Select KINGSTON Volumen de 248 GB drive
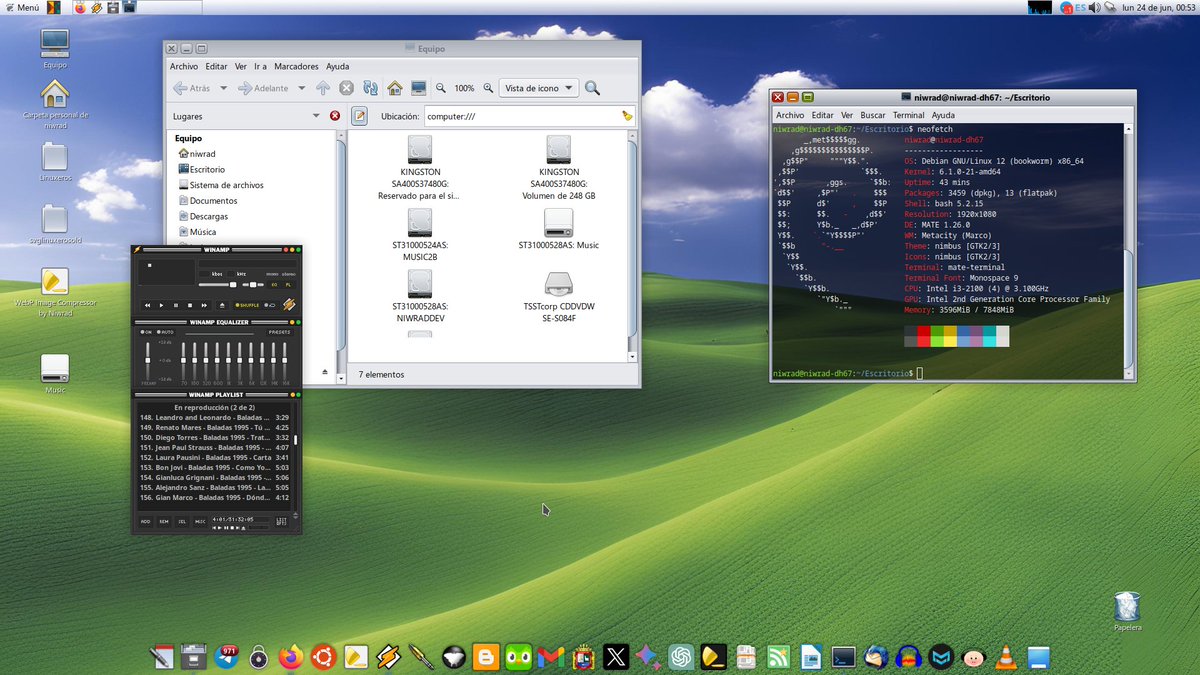Image resolution: width=1200 pixels, height=675 pixels. [x=557, y=168]
